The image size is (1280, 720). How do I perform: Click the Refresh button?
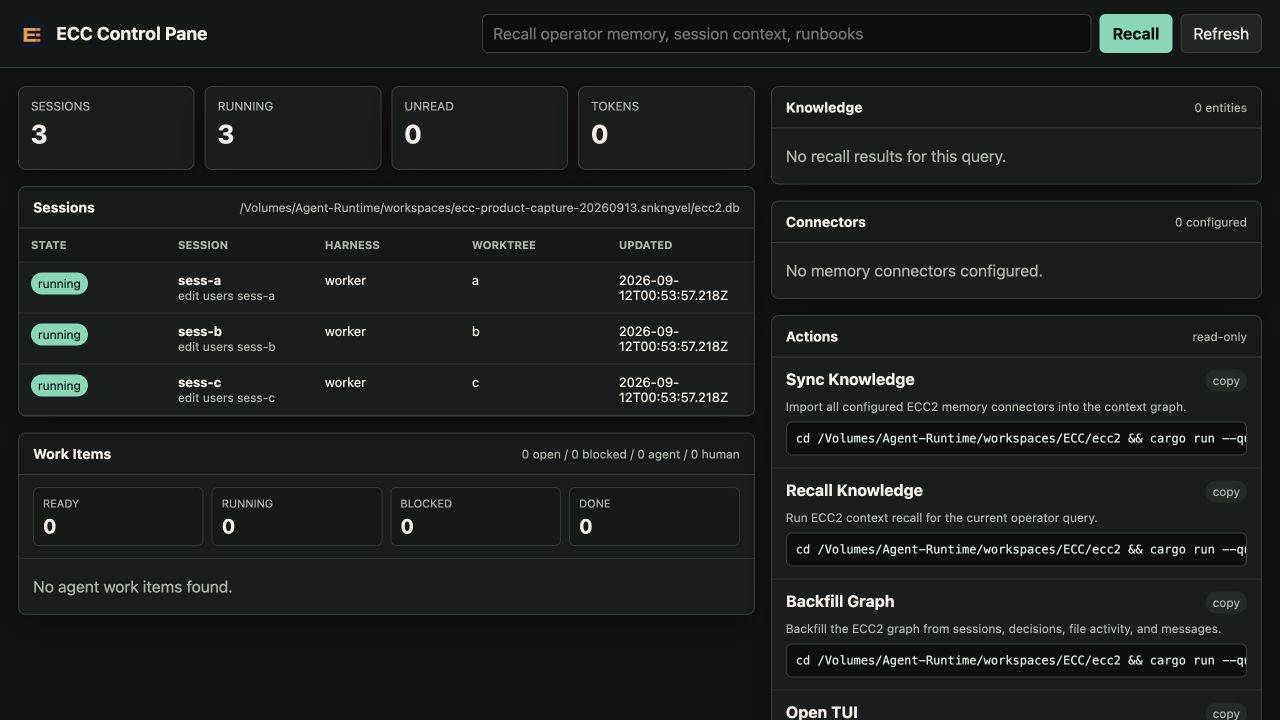tap(1220, 34)
